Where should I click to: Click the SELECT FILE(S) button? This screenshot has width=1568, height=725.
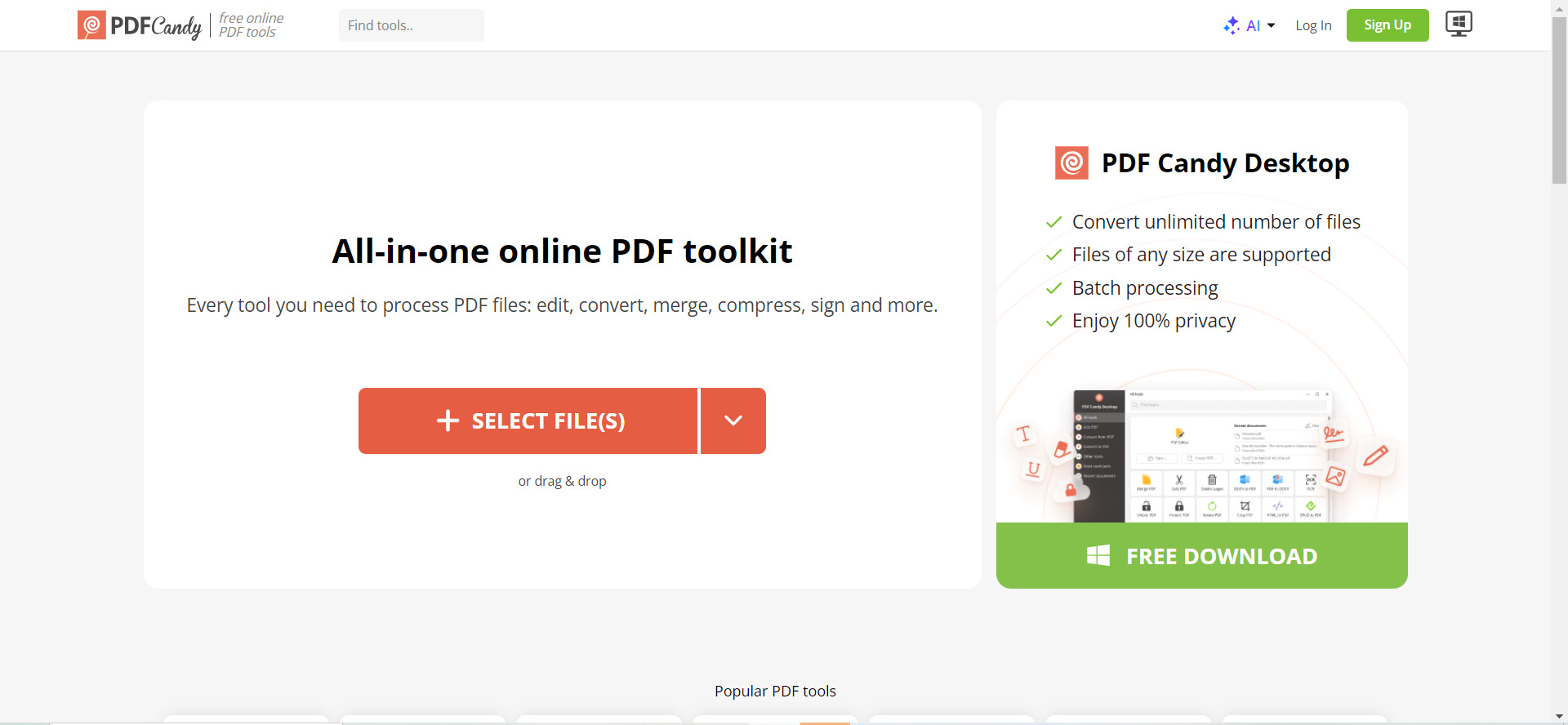(x=528, y=420)
